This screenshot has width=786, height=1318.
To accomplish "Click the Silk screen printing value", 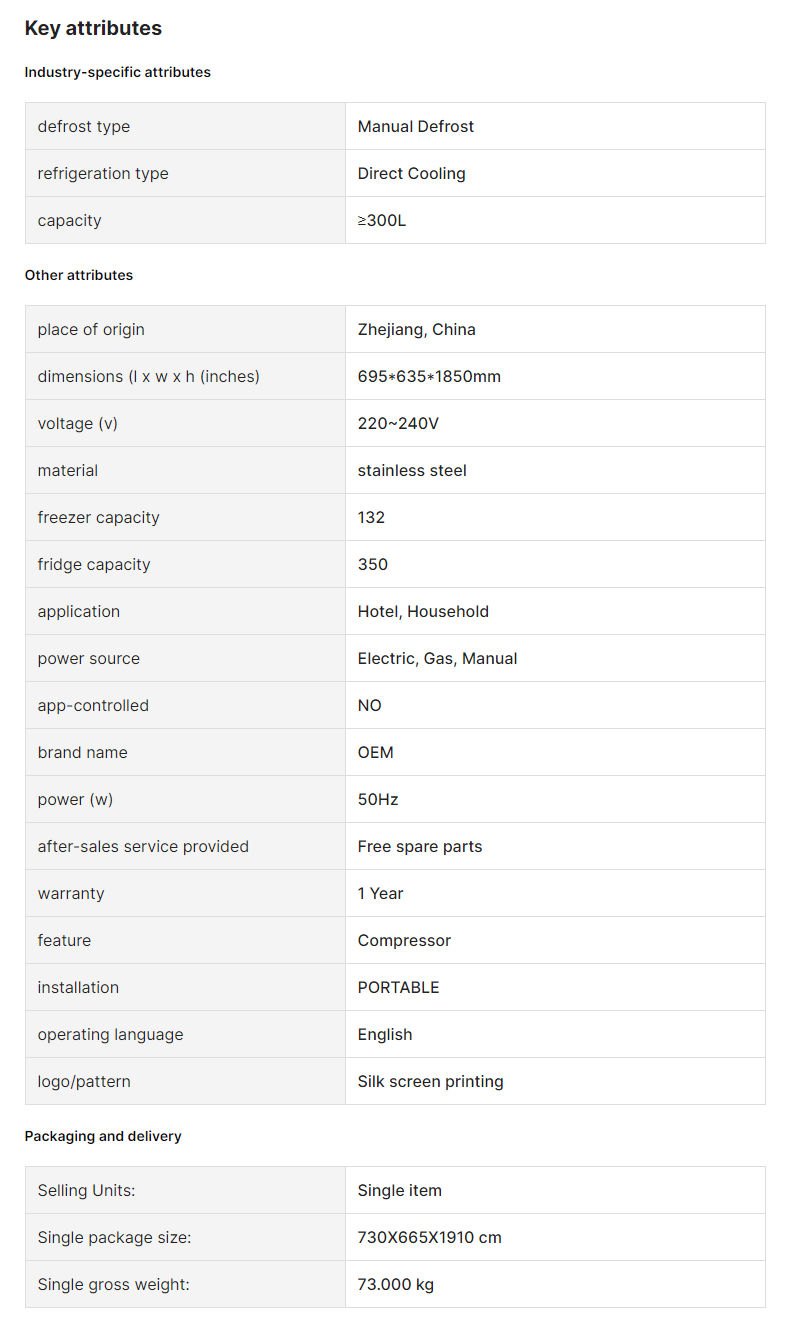I will pyautogui.click(x=431, y=1081).
